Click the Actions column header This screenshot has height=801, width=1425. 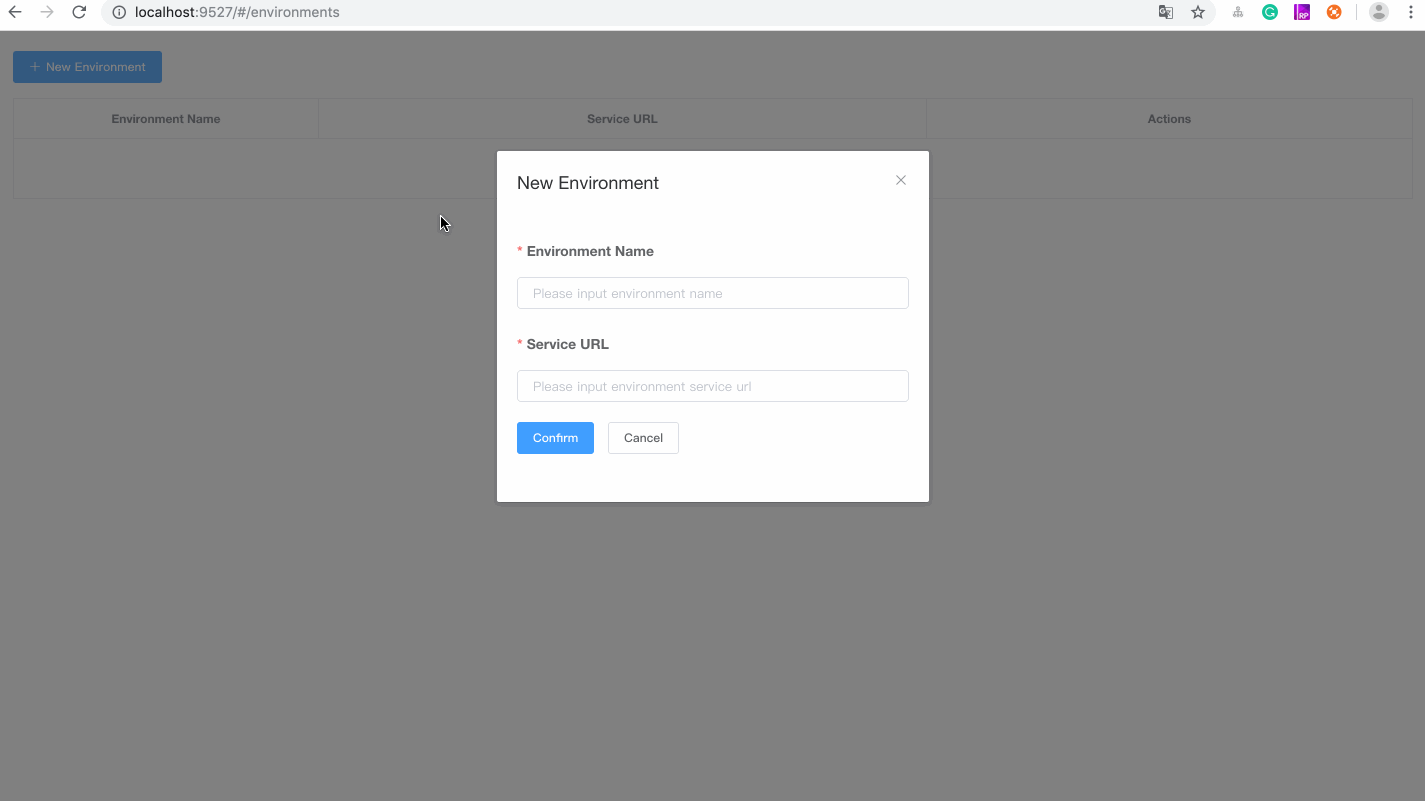(x=1168, y=118)
